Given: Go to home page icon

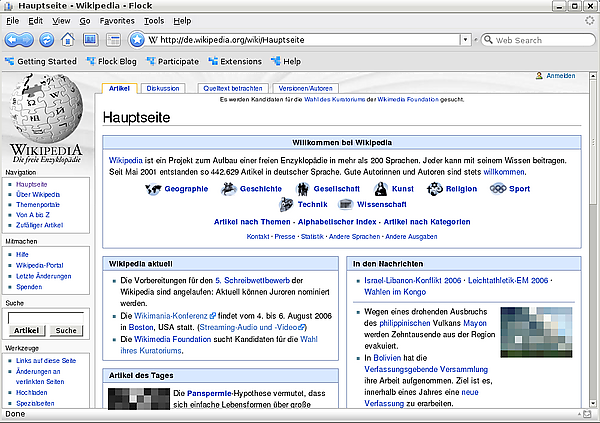Looking at the screenshot, I should [x=68, y=39].
